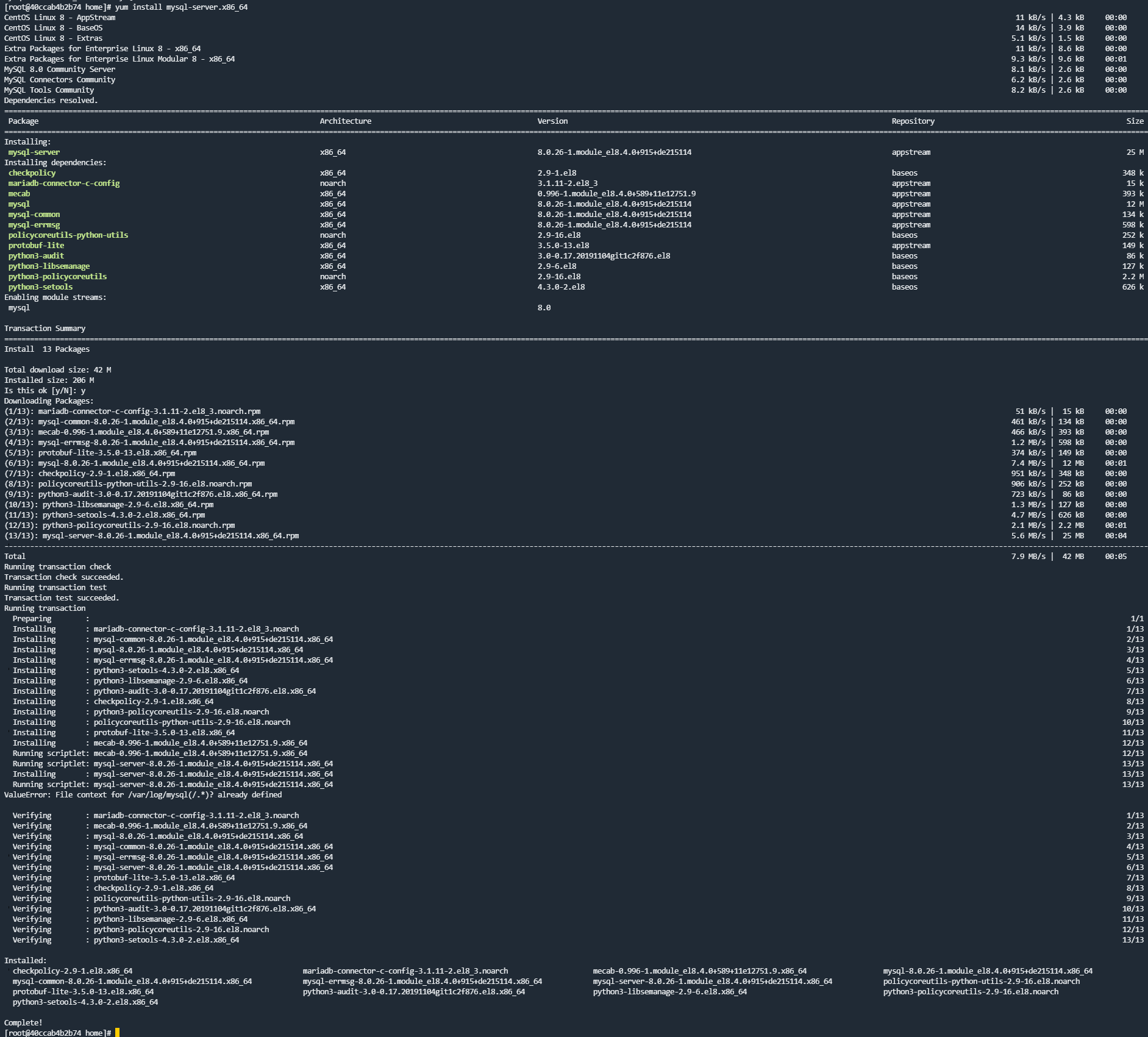Click the 'Package' column header

click(x=23, y=121)
